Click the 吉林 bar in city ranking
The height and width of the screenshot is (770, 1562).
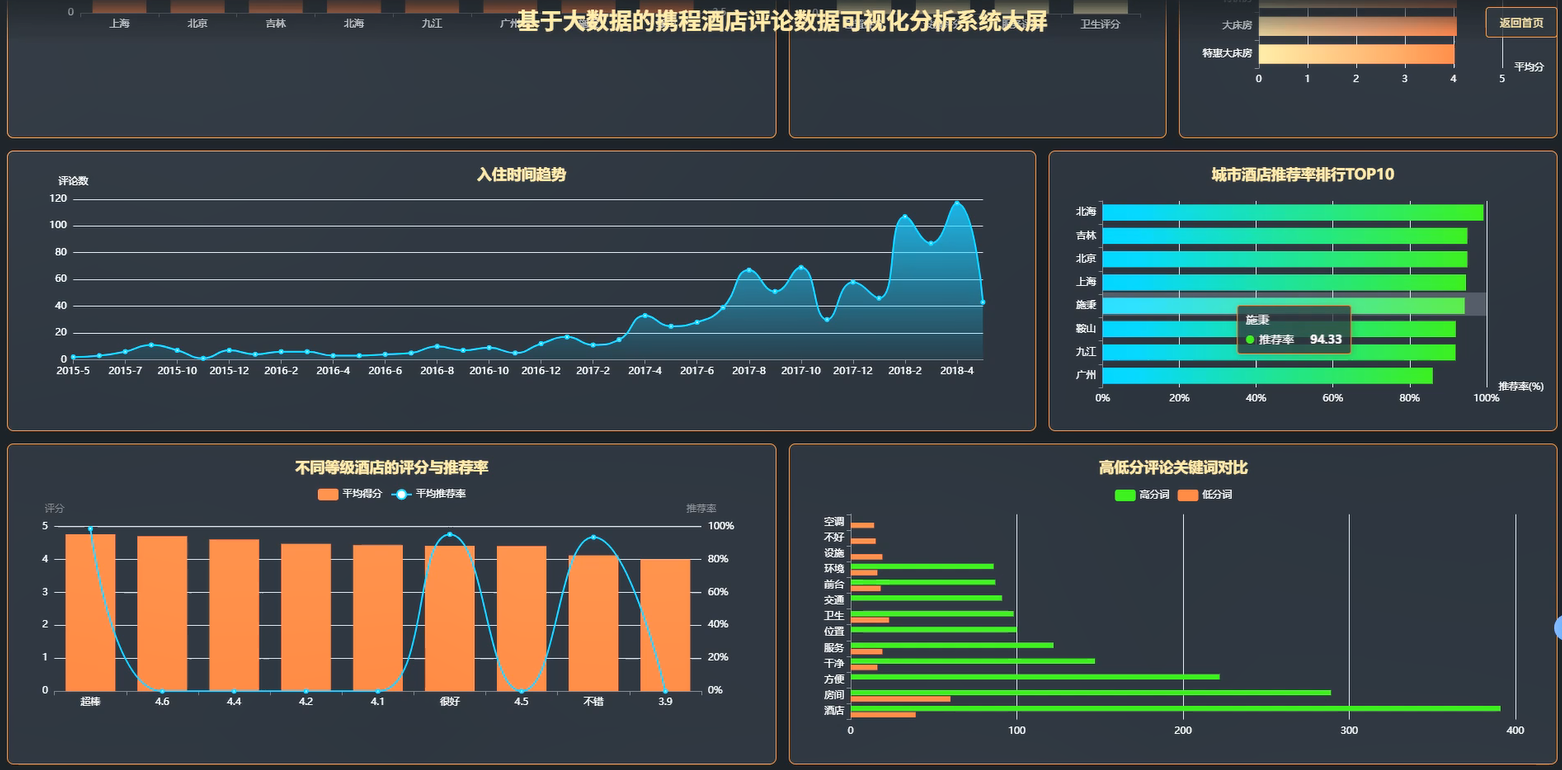tap(1284, 236)
